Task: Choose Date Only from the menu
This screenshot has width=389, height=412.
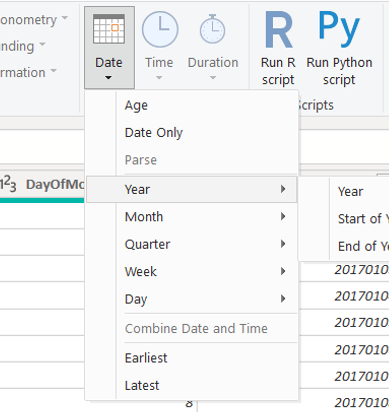Action: click(191, 133)
